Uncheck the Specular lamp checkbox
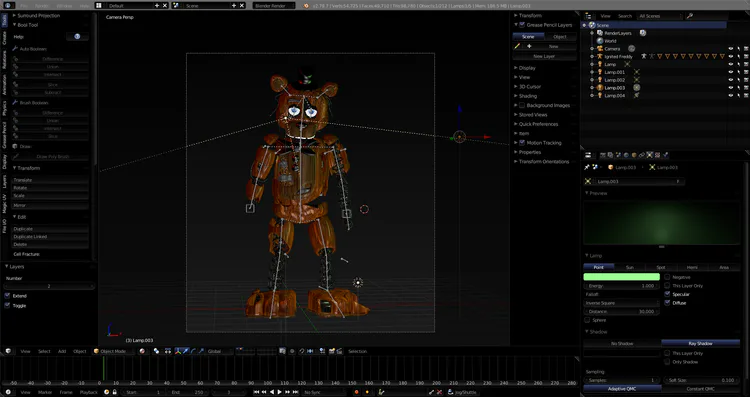750x397 pixels. pyautogui.click(x=667, y=294)
